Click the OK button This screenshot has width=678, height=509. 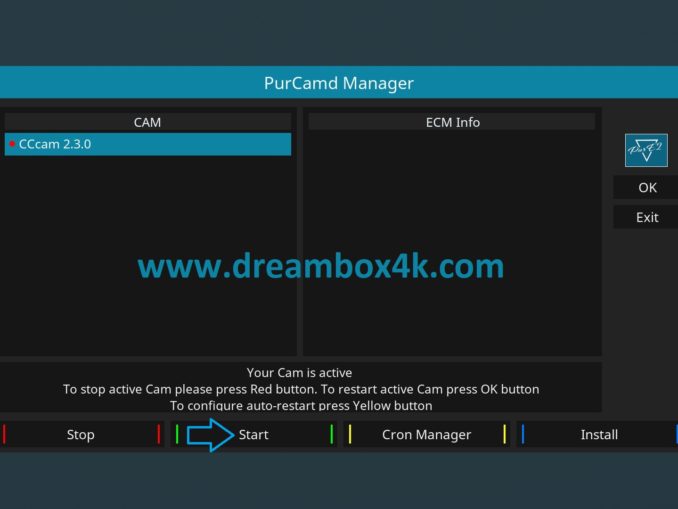coord(647,188)
